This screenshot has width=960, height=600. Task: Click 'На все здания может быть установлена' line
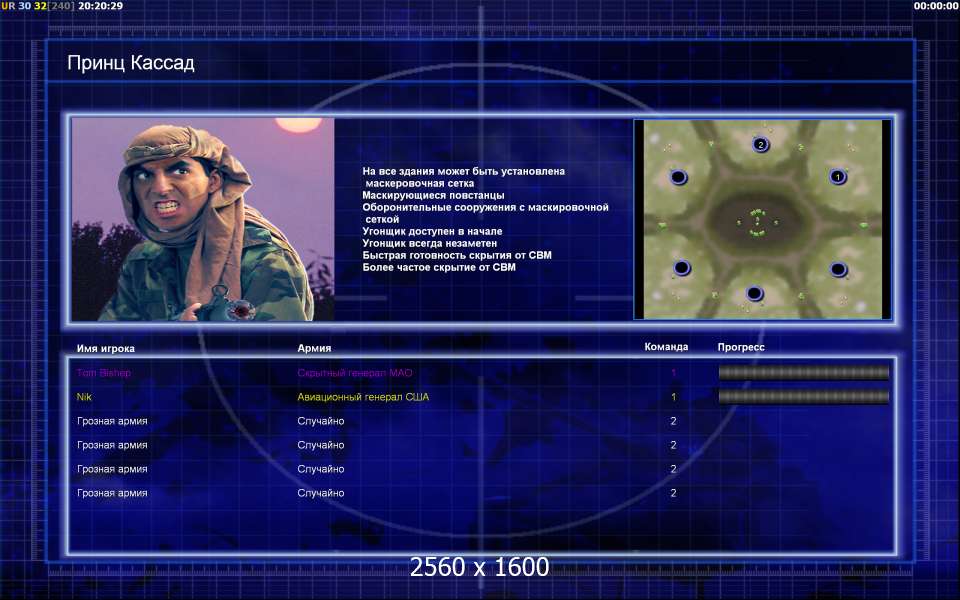[463, 171]
